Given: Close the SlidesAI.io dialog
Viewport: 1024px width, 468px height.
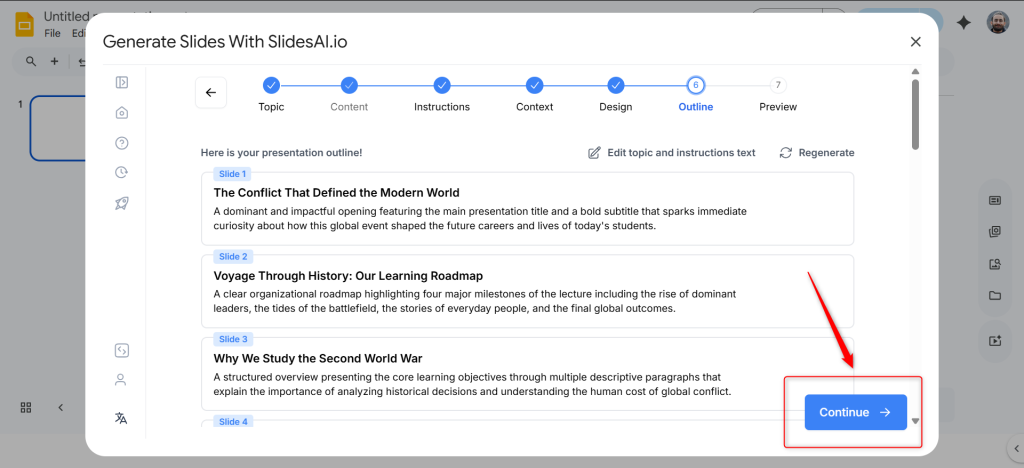Looking at the screenshot, I should (x=916, y=42).
